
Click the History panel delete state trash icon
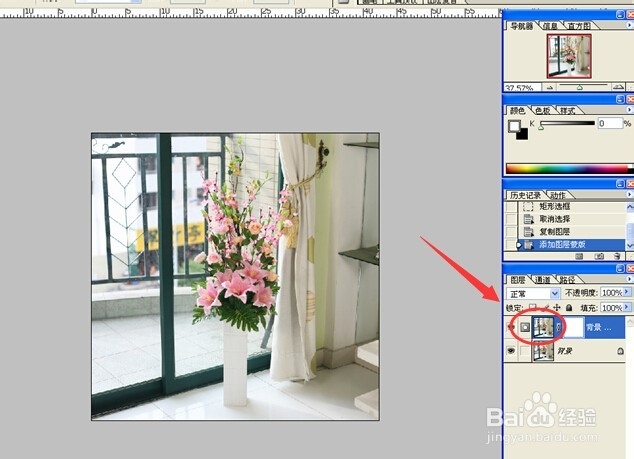tap(617, 256)
